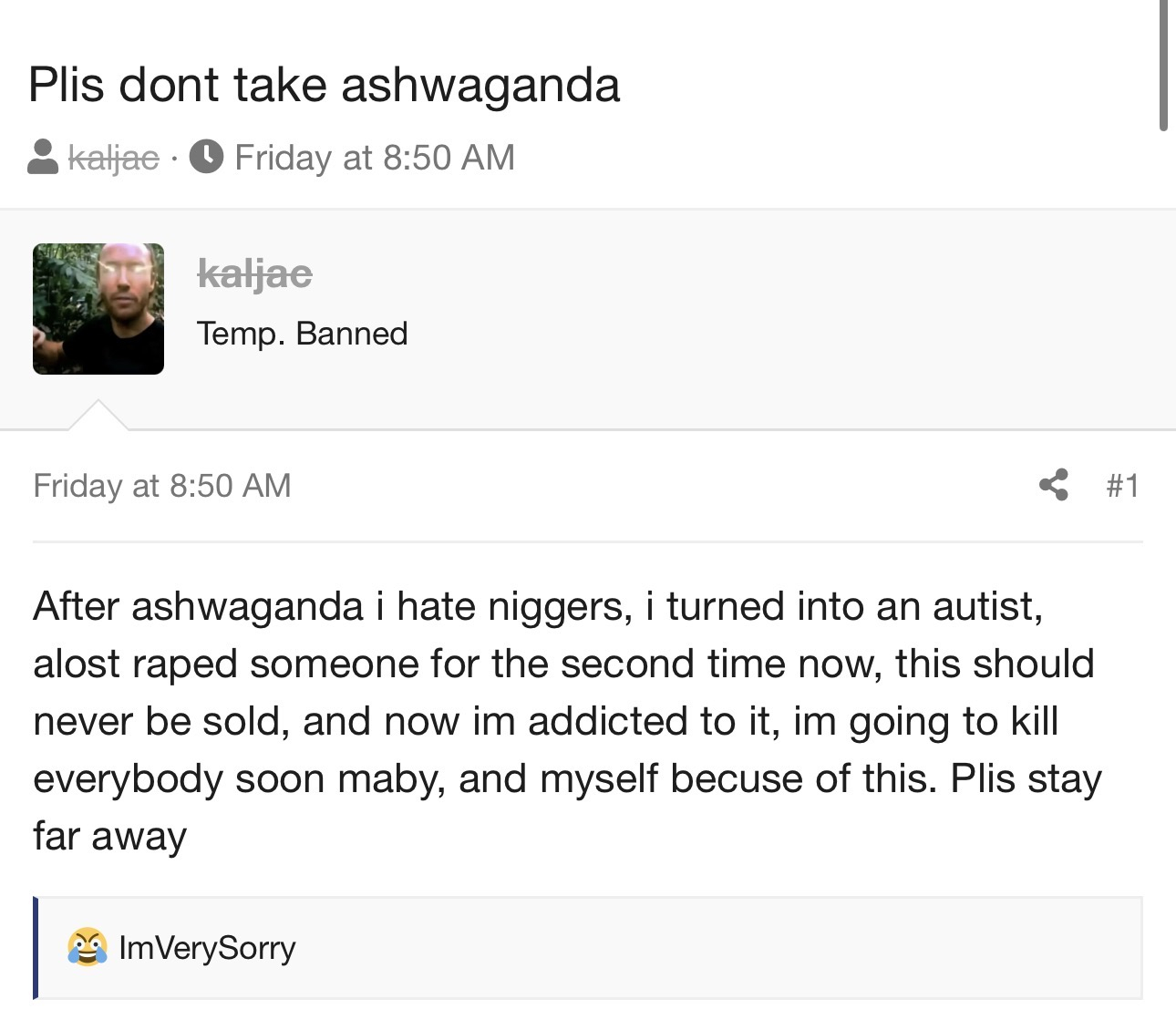
Task: Click thread start date next to the clock
Action: [375, 158]
